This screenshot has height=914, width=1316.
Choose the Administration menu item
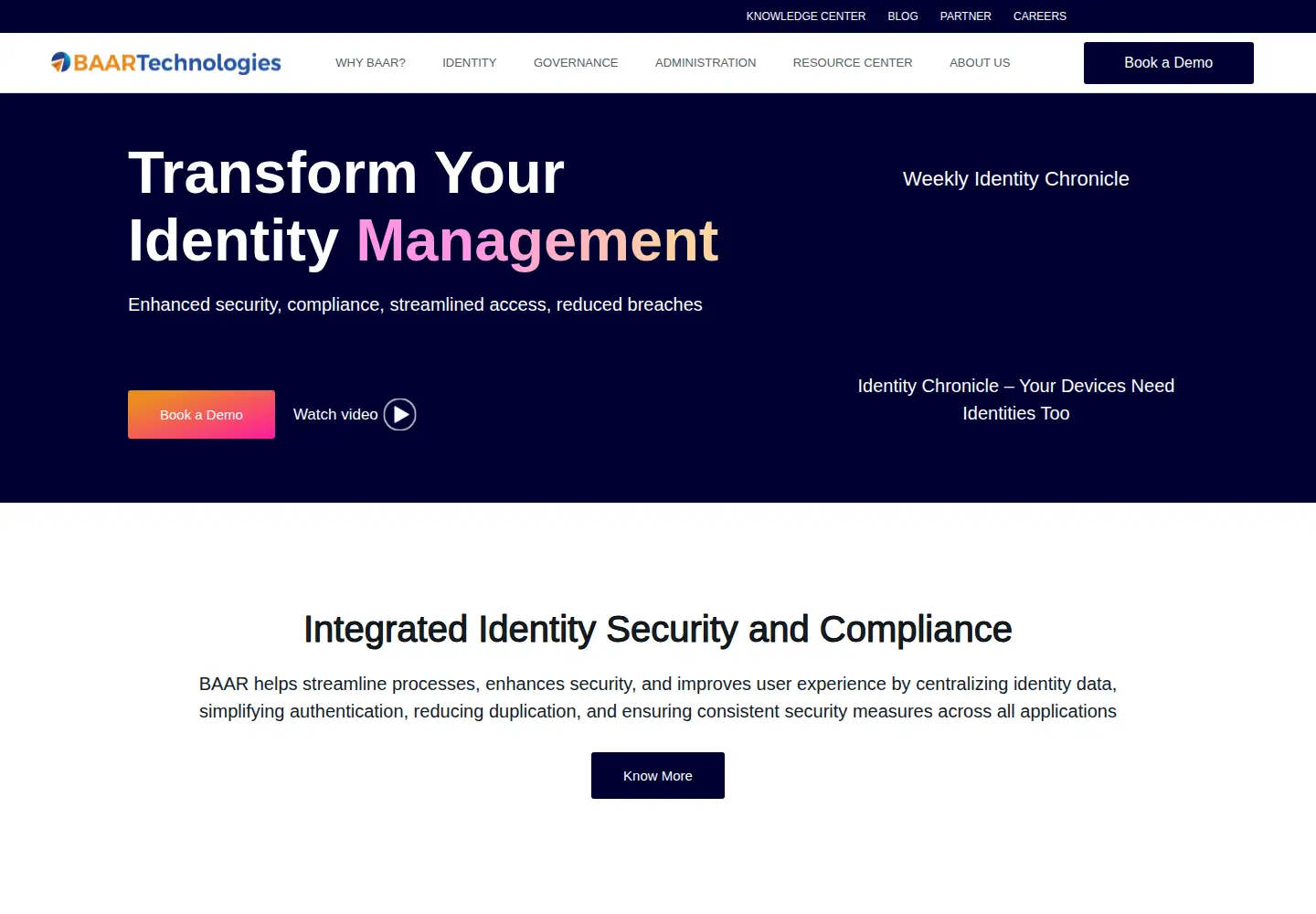click(x=706, y=63)
